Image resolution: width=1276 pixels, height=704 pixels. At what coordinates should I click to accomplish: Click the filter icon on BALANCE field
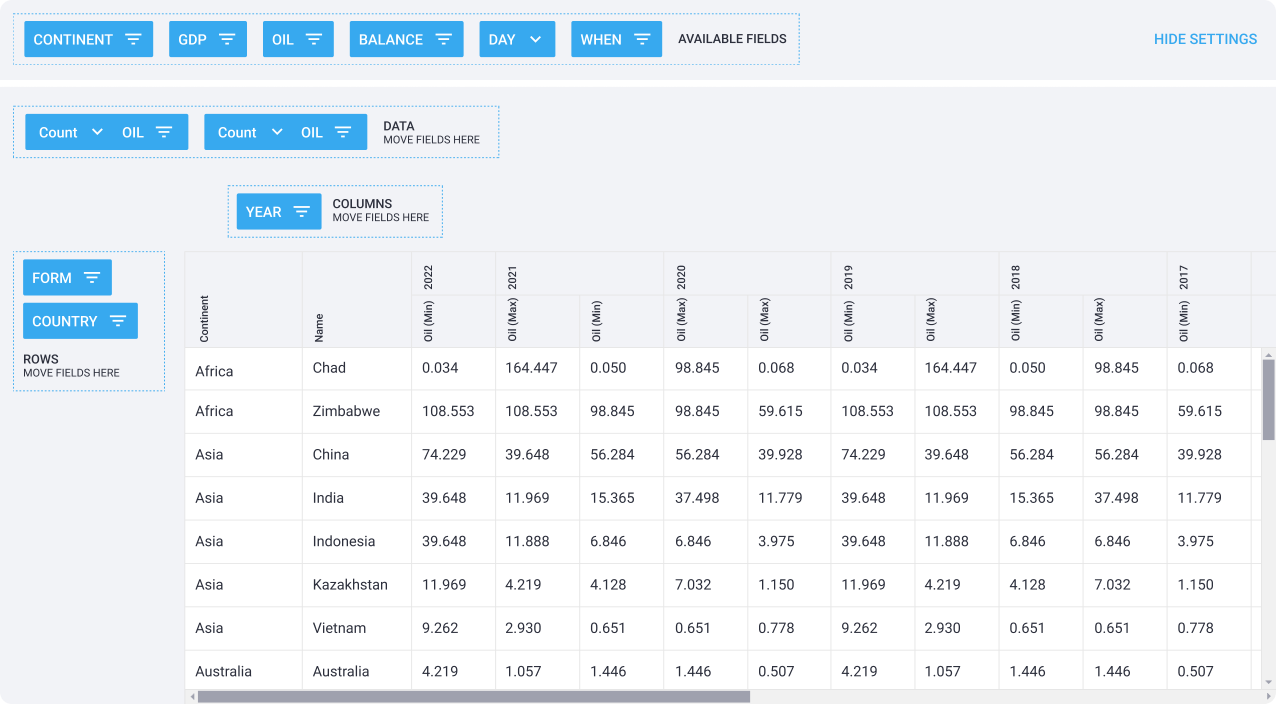443,40
